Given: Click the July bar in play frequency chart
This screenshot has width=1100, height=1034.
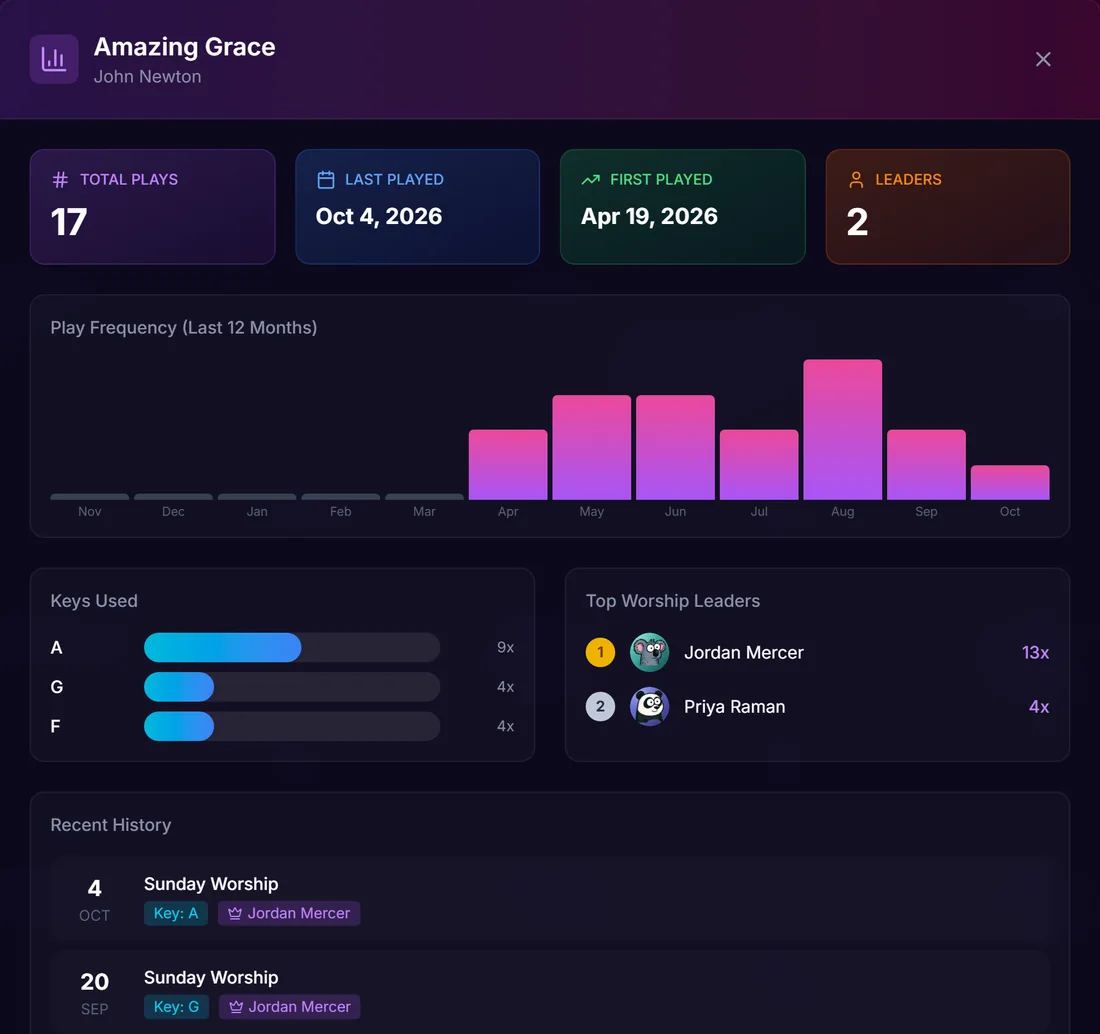Looking at the screenshot, I should (759, 464).
